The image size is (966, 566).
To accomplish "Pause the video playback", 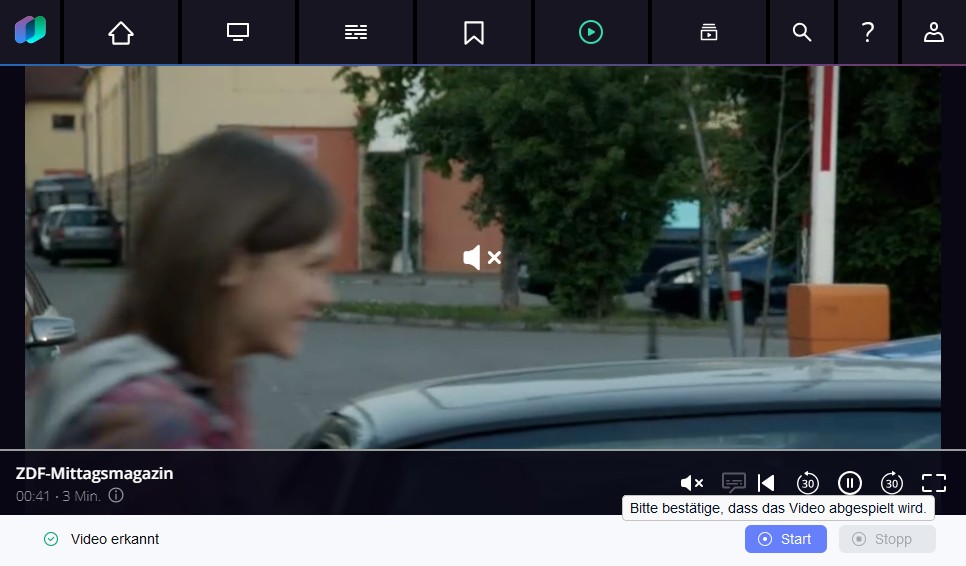I will [850, 483].
